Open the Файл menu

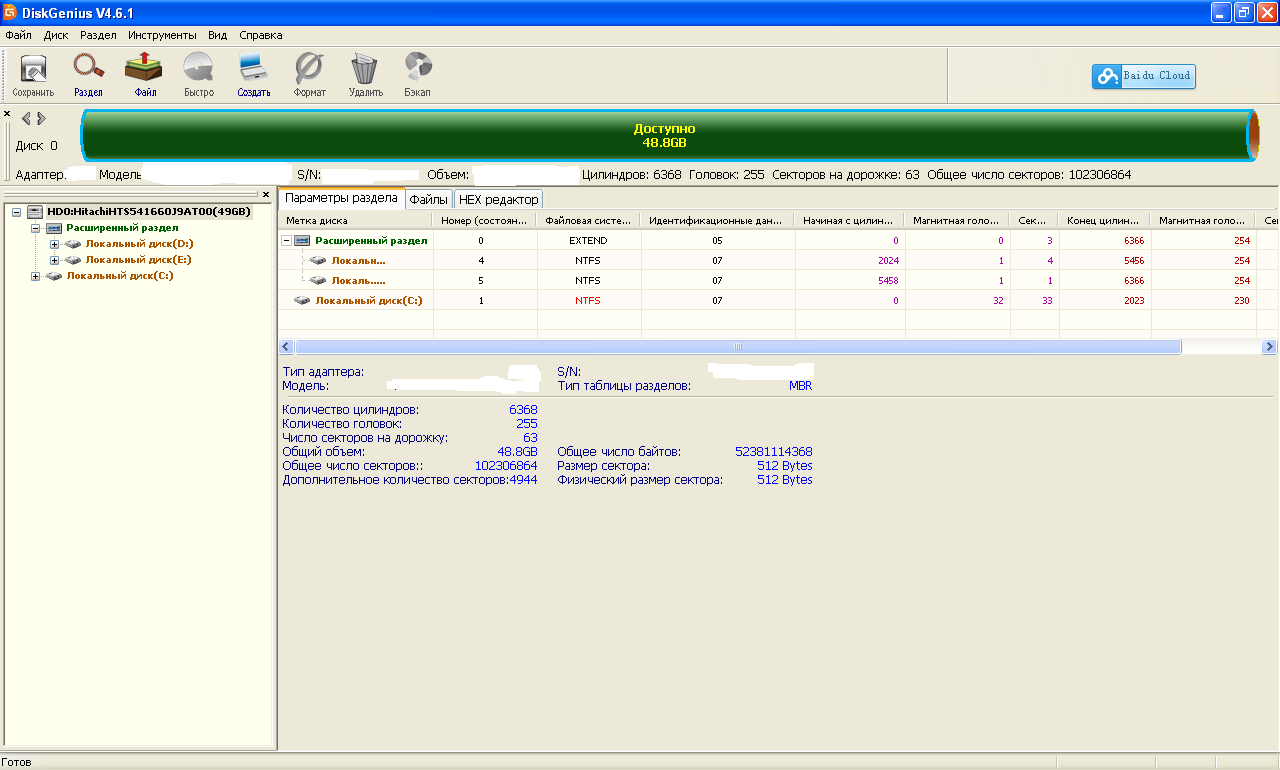tap(18, 35)
